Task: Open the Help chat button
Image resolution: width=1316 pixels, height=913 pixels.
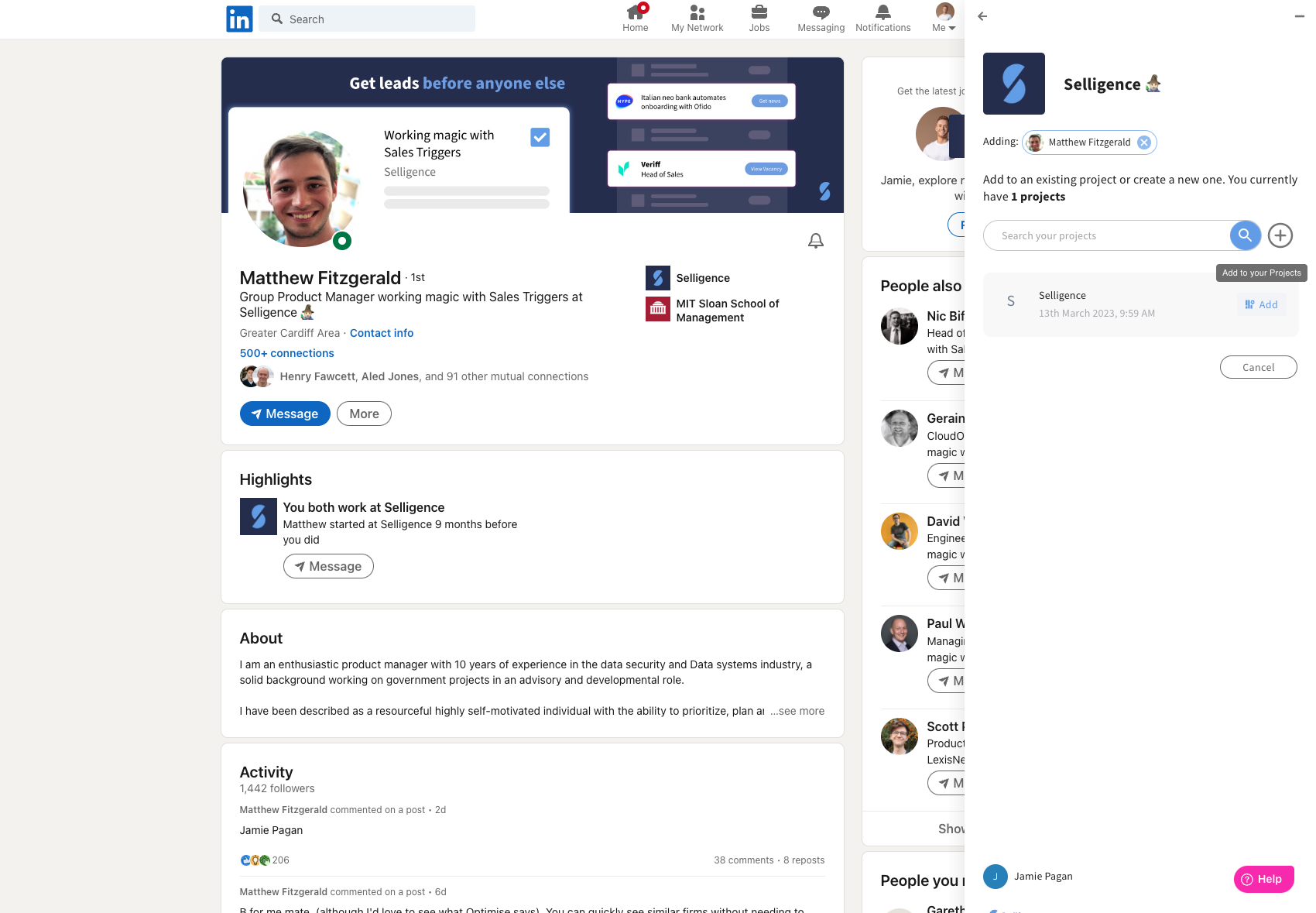Action: tap(1264, 879)
